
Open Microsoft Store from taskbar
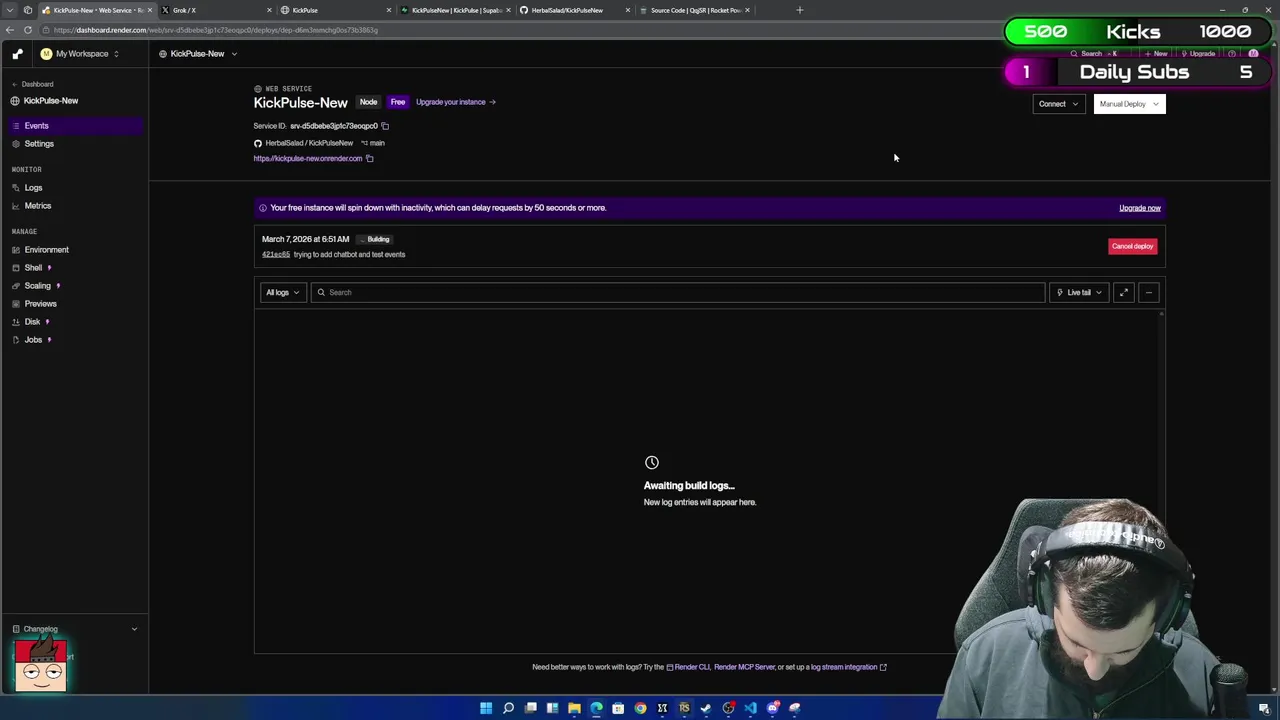coord(618,708)
